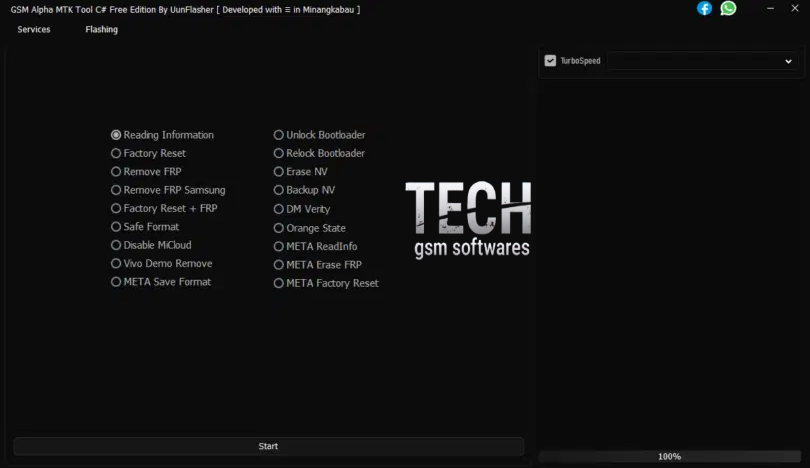Screen dimensions: 810x468
Task: Choose the Backup NV option
Action: [304, 190]
